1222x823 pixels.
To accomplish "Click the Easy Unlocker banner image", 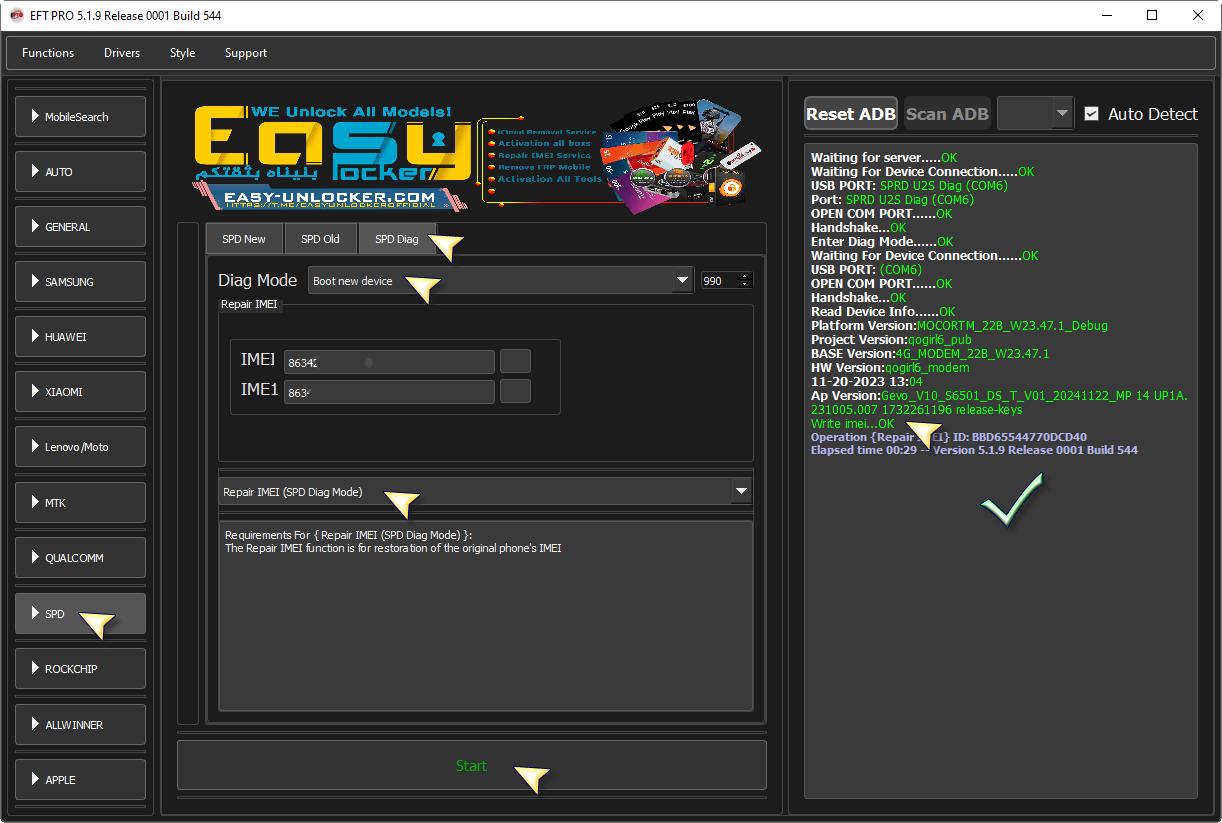I will [x=477, y=155].
